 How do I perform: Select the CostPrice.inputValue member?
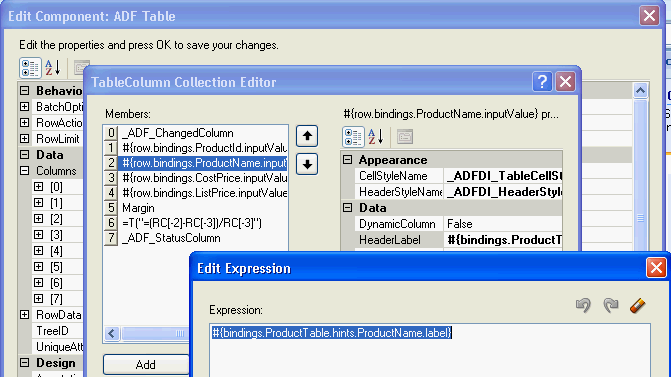tap(196, 178)
